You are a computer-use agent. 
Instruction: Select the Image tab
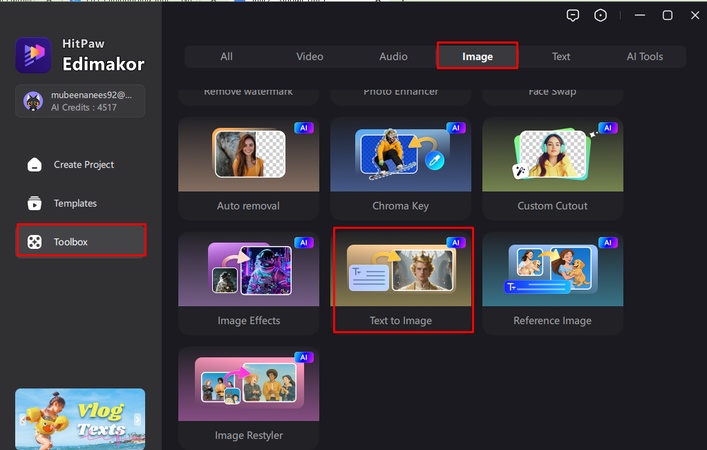tap(477, 57)
